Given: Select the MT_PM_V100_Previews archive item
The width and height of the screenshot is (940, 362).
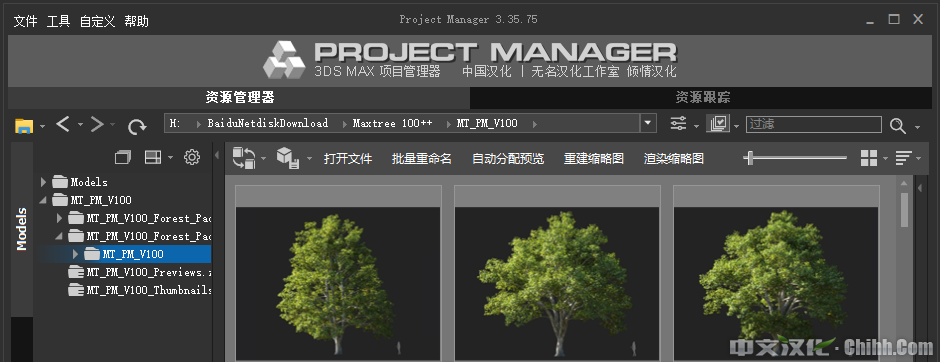Looking at the screenshot, I should [140, 272].
